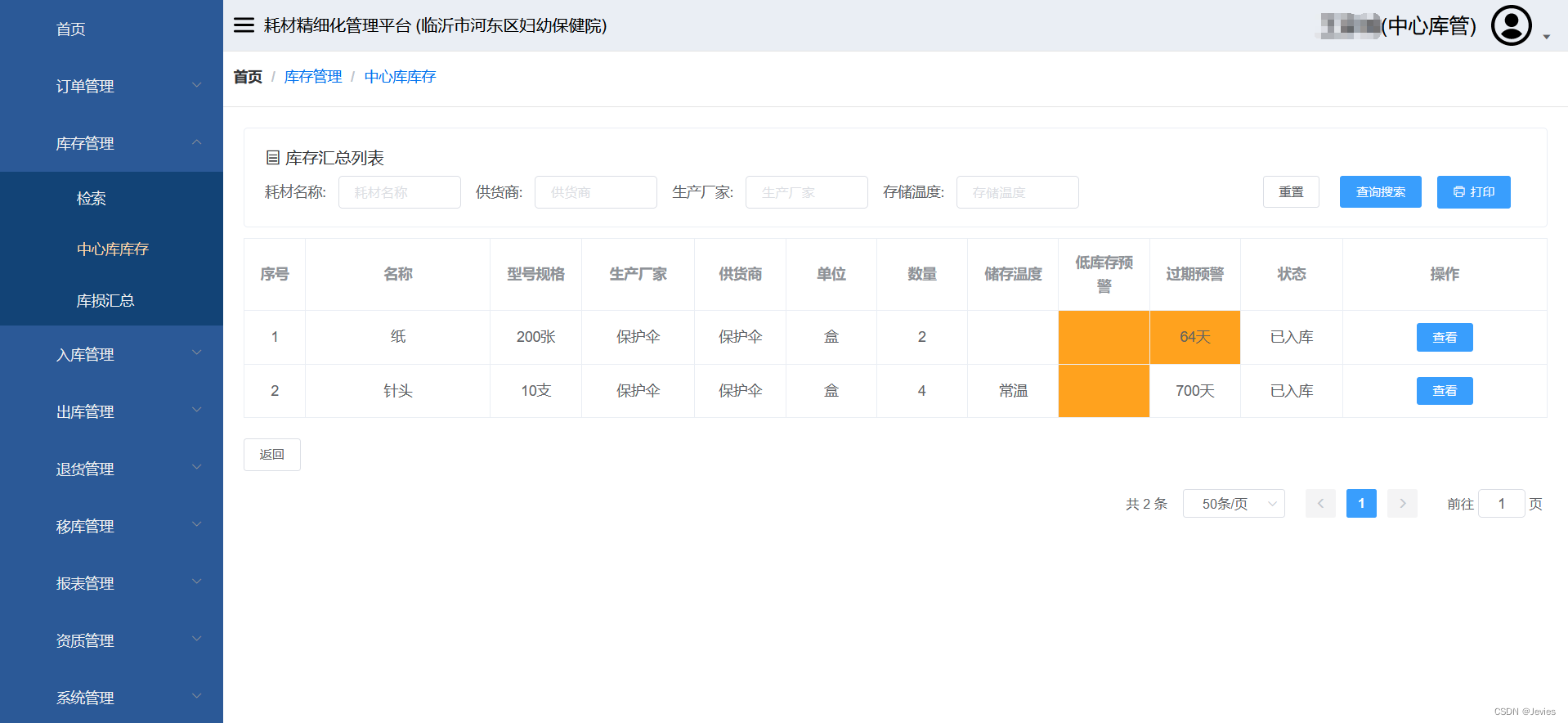Image resolution: width=1568 pixels, height=723 pixels.
Task: Click the 常温 storage temperature cell
Action: pos(1013,391)
